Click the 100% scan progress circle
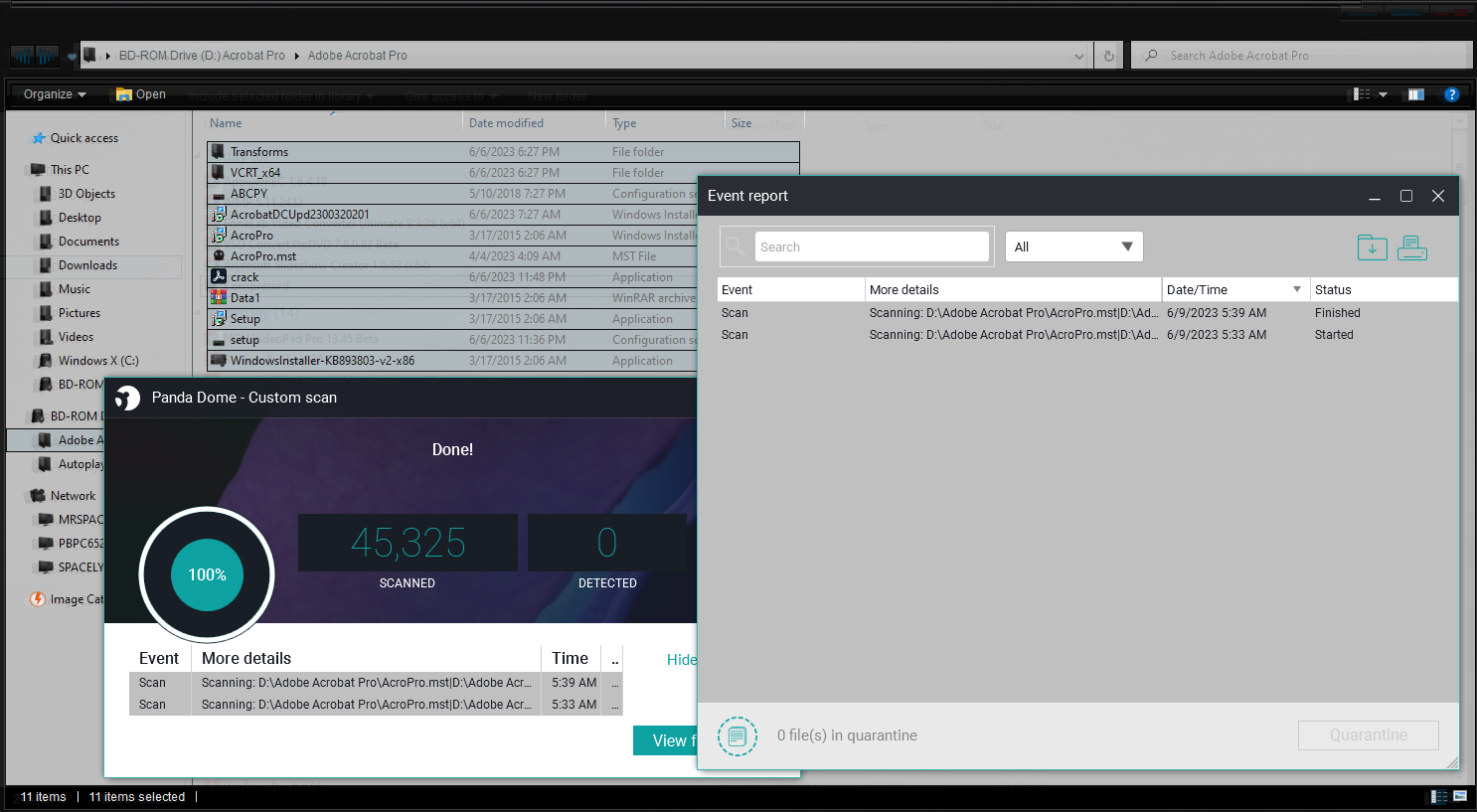Screen dimensions: 1477x812 207,574
